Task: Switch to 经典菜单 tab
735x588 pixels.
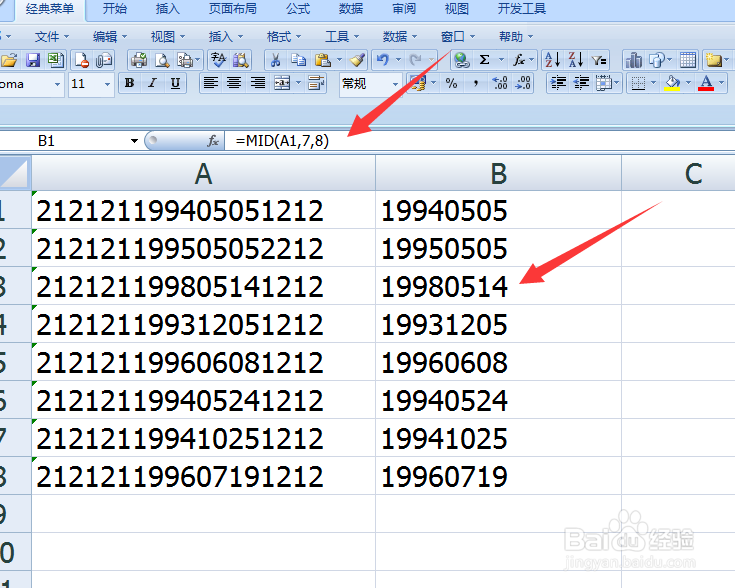Action: click(x=50, y=9)
